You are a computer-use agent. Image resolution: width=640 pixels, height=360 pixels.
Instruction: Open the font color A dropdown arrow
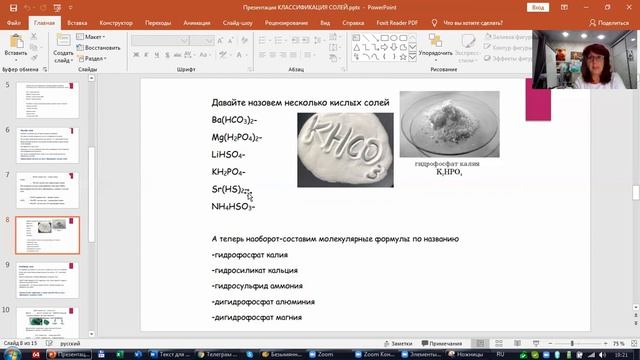(247, 55)
